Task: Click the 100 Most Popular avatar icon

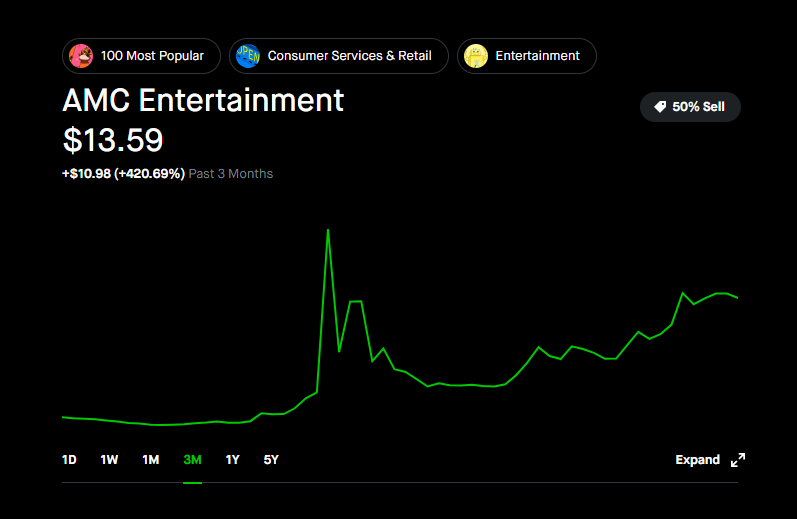Action: pos(81,56)
